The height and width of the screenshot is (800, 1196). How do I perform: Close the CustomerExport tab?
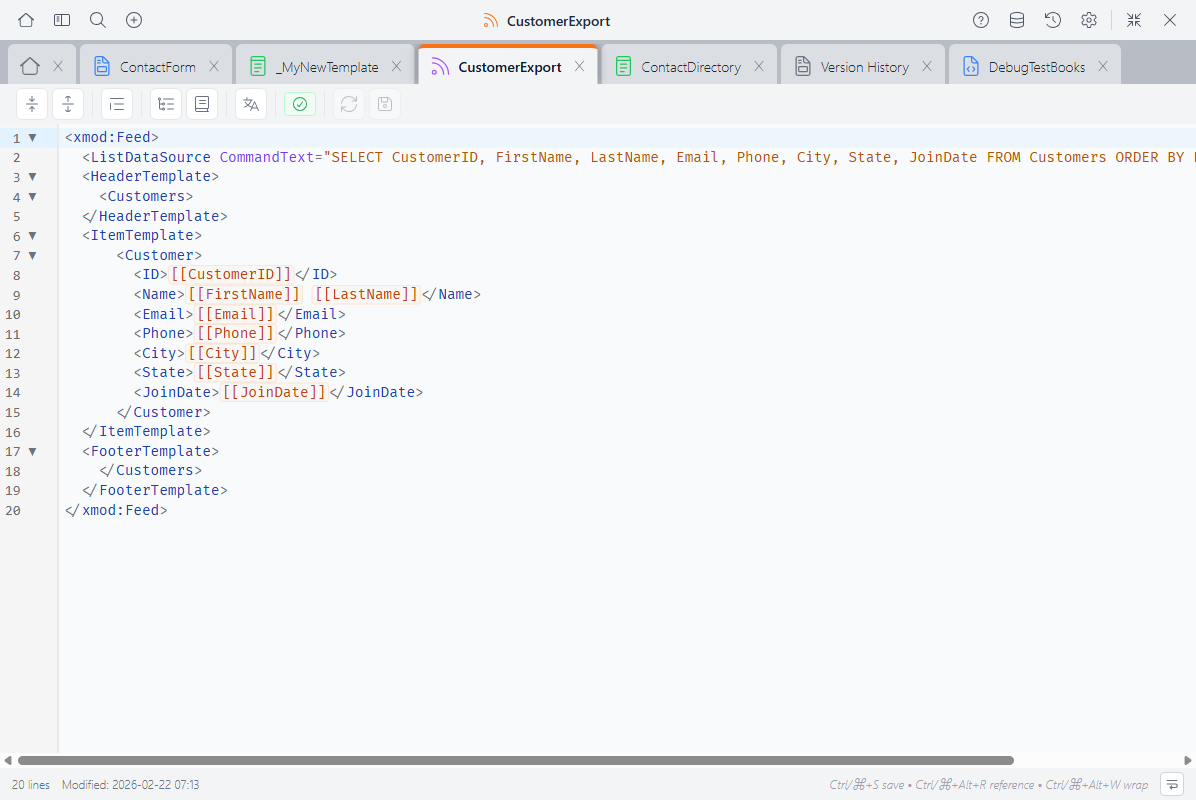[x=580, y=66]
